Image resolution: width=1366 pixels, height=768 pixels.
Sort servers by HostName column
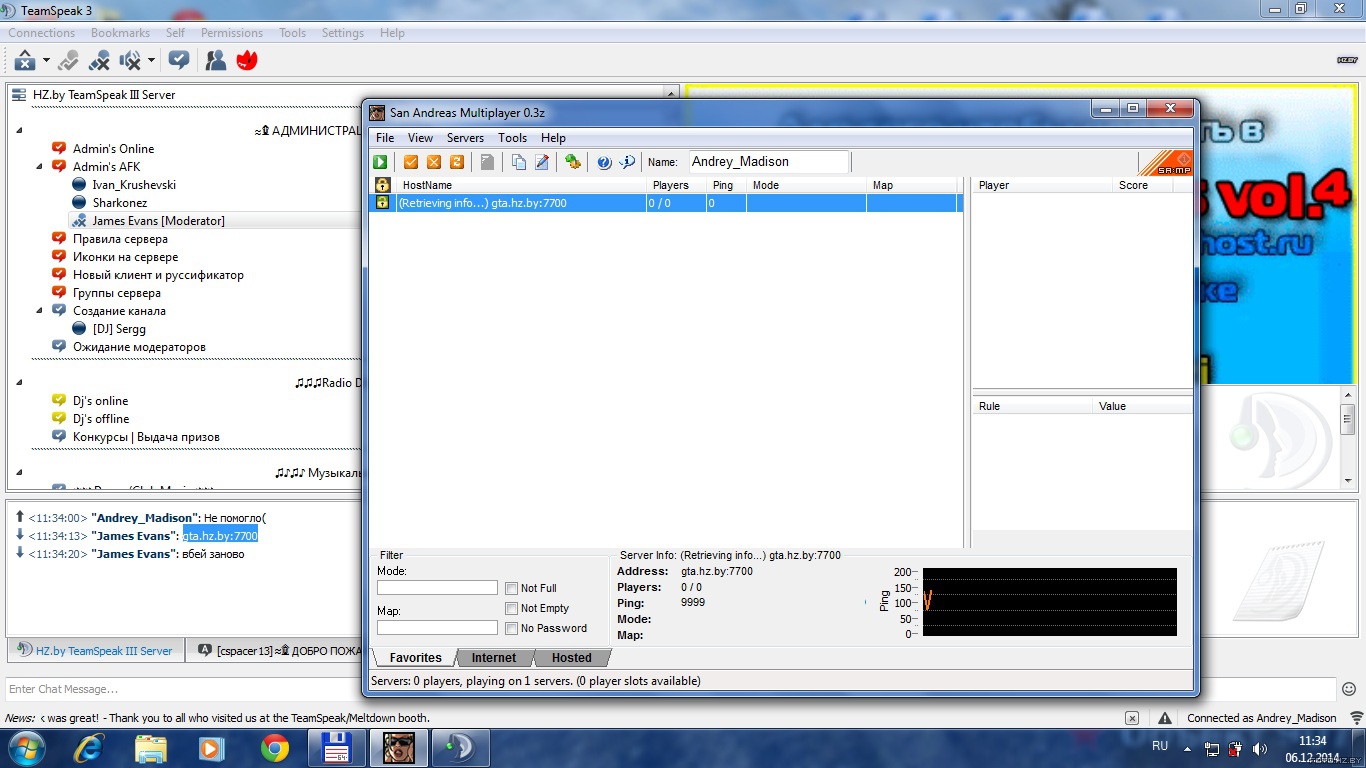coord(520,185)
